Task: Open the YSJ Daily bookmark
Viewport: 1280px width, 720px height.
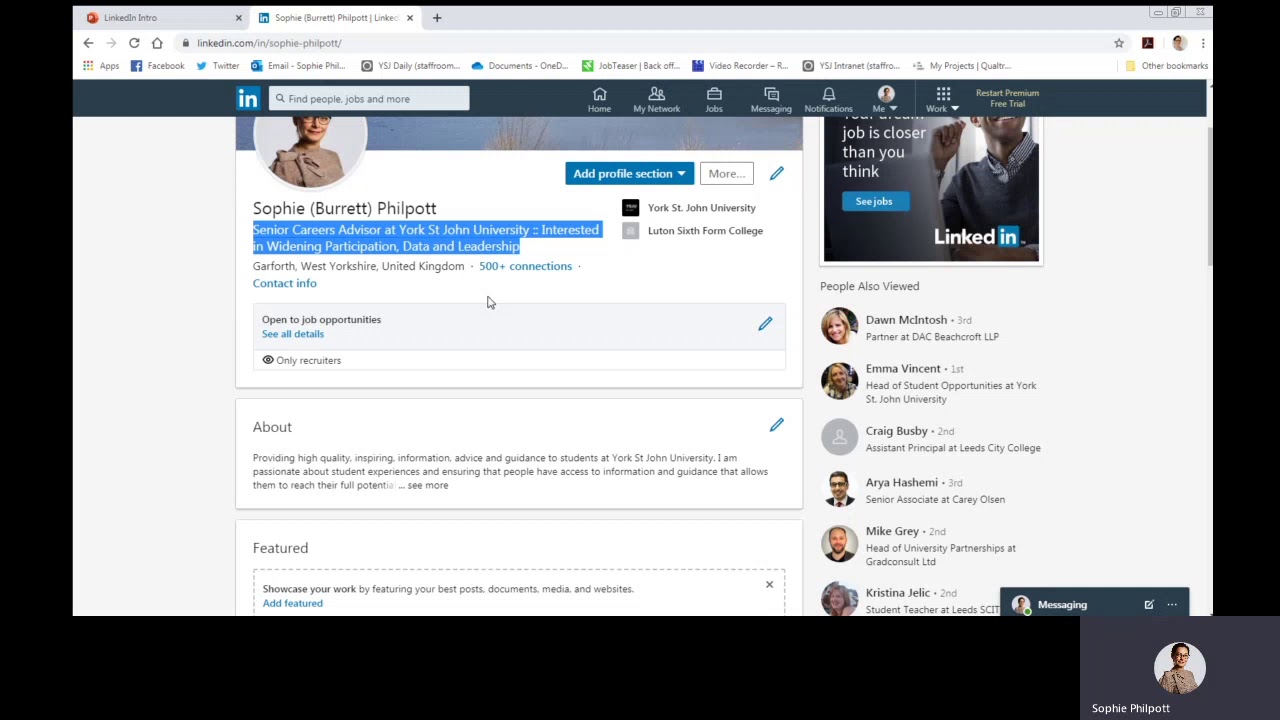Action: pyautogui.click(x=410, y=66)
